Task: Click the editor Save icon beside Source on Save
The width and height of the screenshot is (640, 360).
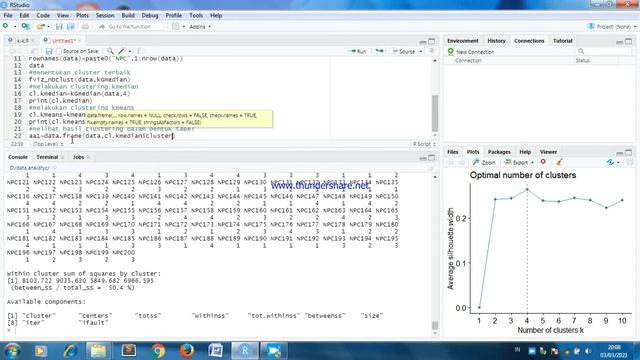Action: [x=49, y=51]
